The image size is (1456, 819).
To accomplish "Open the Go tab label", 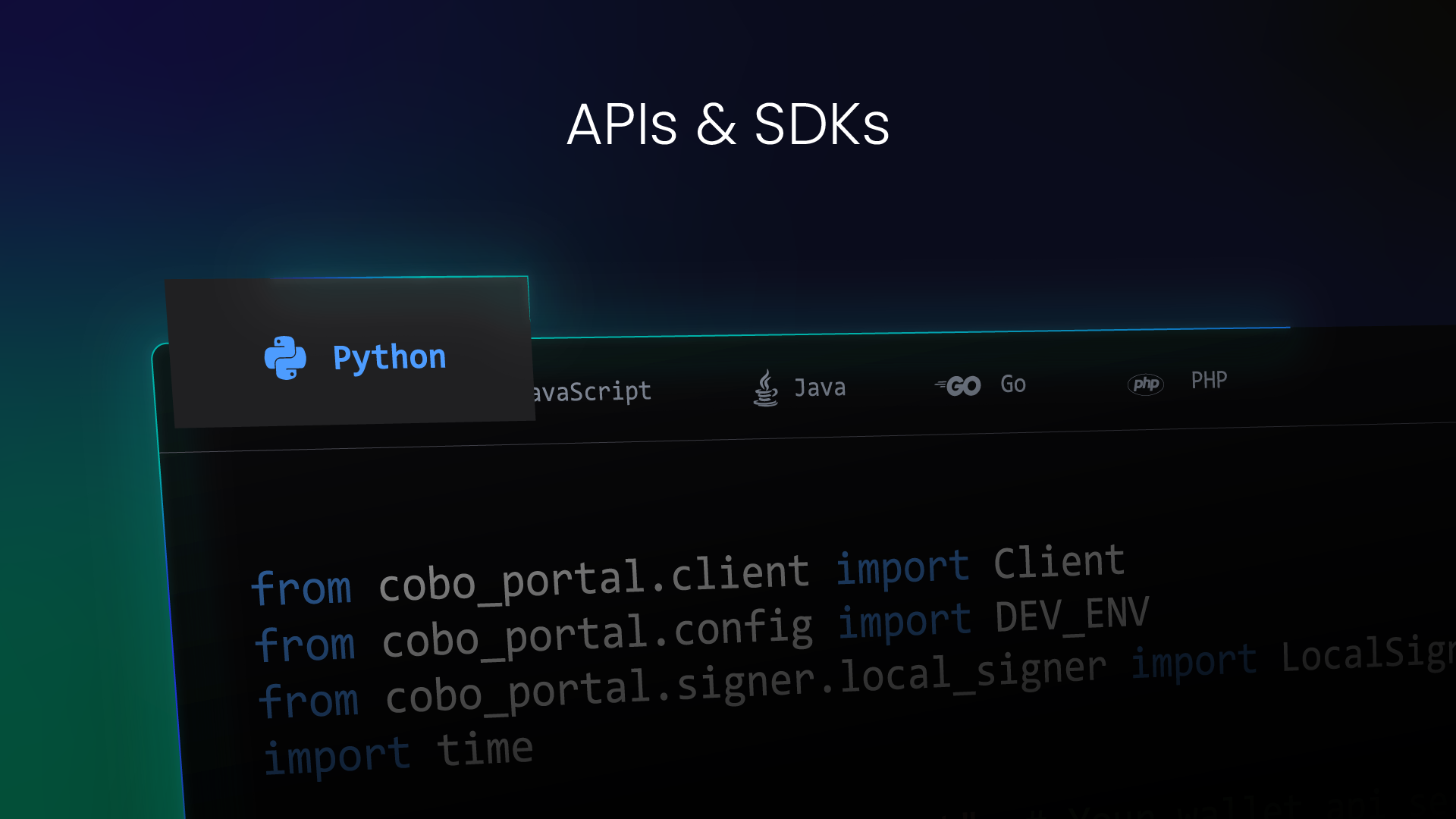I will pyautogui.click(x=1013, y=384).
